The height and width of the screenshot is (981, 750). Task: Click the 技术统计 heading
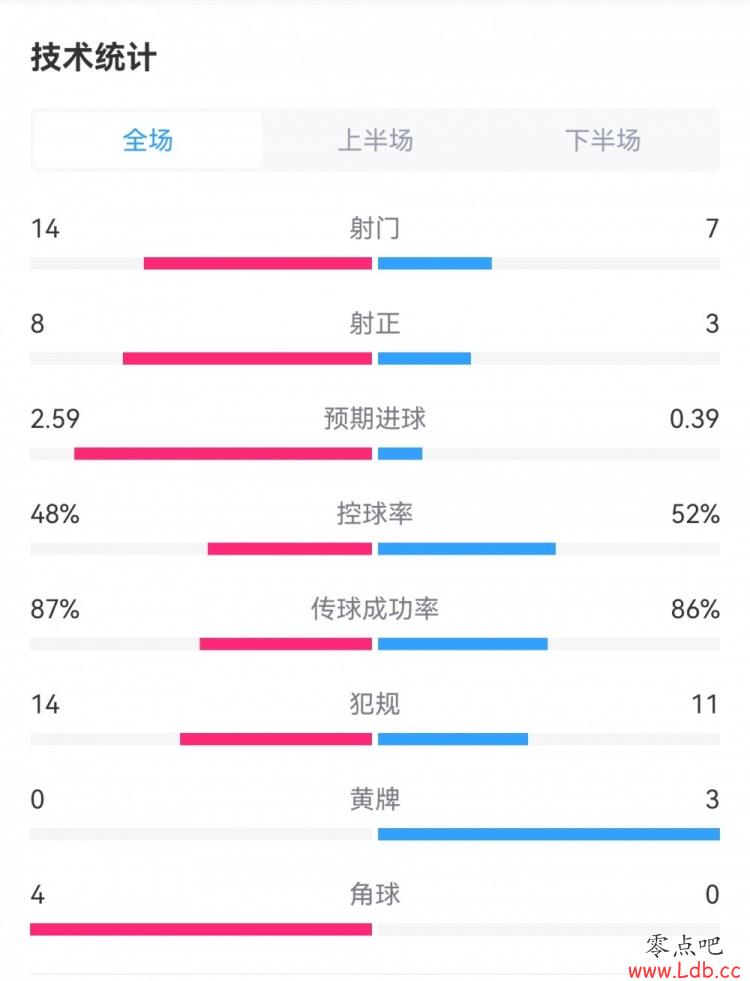[x=94, y=58]
